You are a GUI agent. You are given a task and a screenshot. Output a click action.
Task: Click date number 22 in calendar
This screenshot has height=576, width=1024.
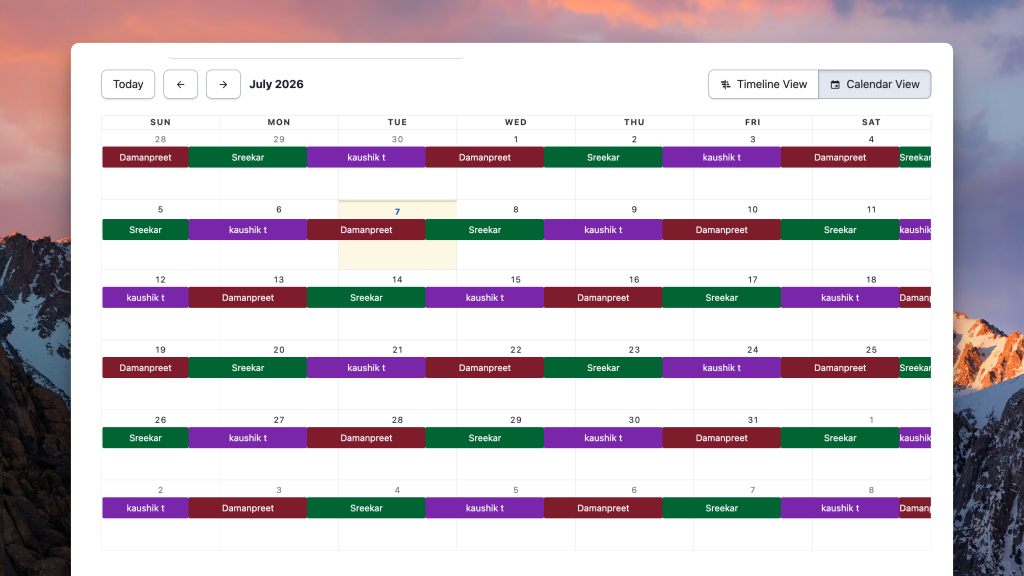click(515, 350)
